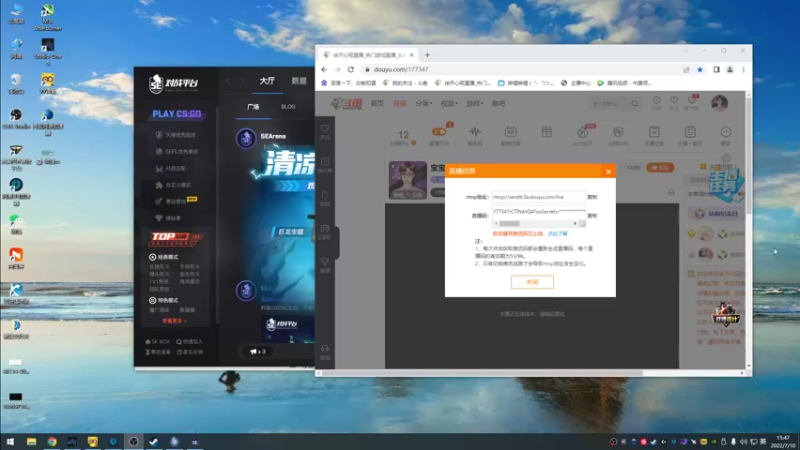This screenshot has height=450, width=800.
Task: Collapse the Douyu left sidebar via its handle
Action: (337, 242)
